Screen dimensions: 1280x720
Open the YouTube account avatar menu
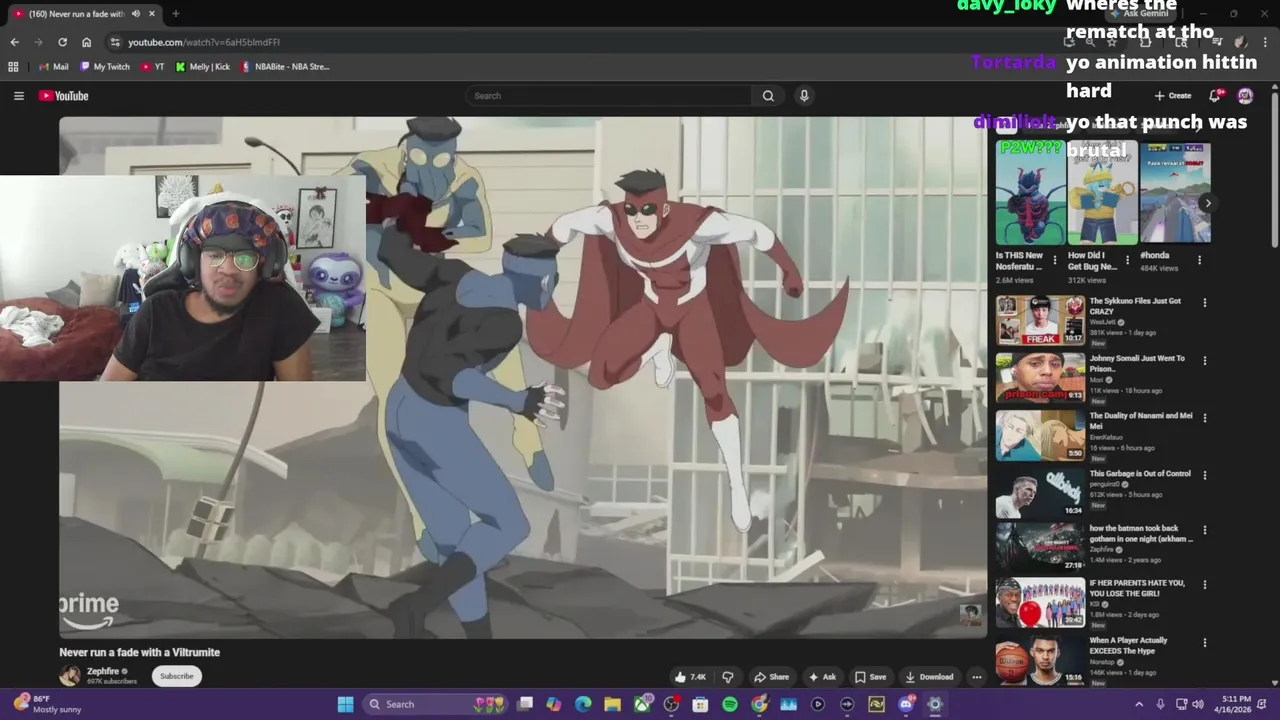click(x=1245, y=96)
